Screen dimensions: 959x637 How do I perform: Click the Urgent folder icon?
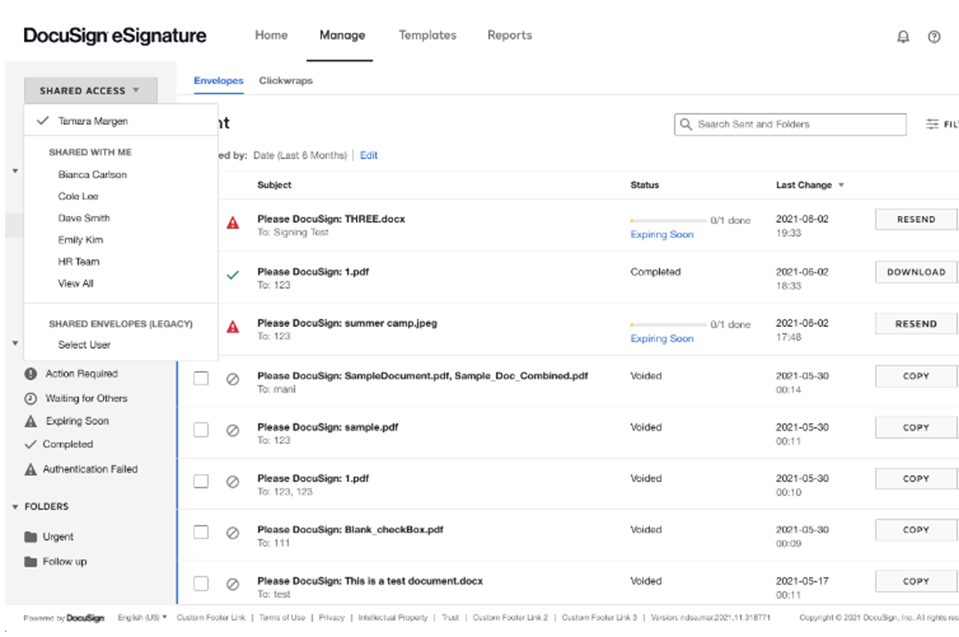point(31,537)
